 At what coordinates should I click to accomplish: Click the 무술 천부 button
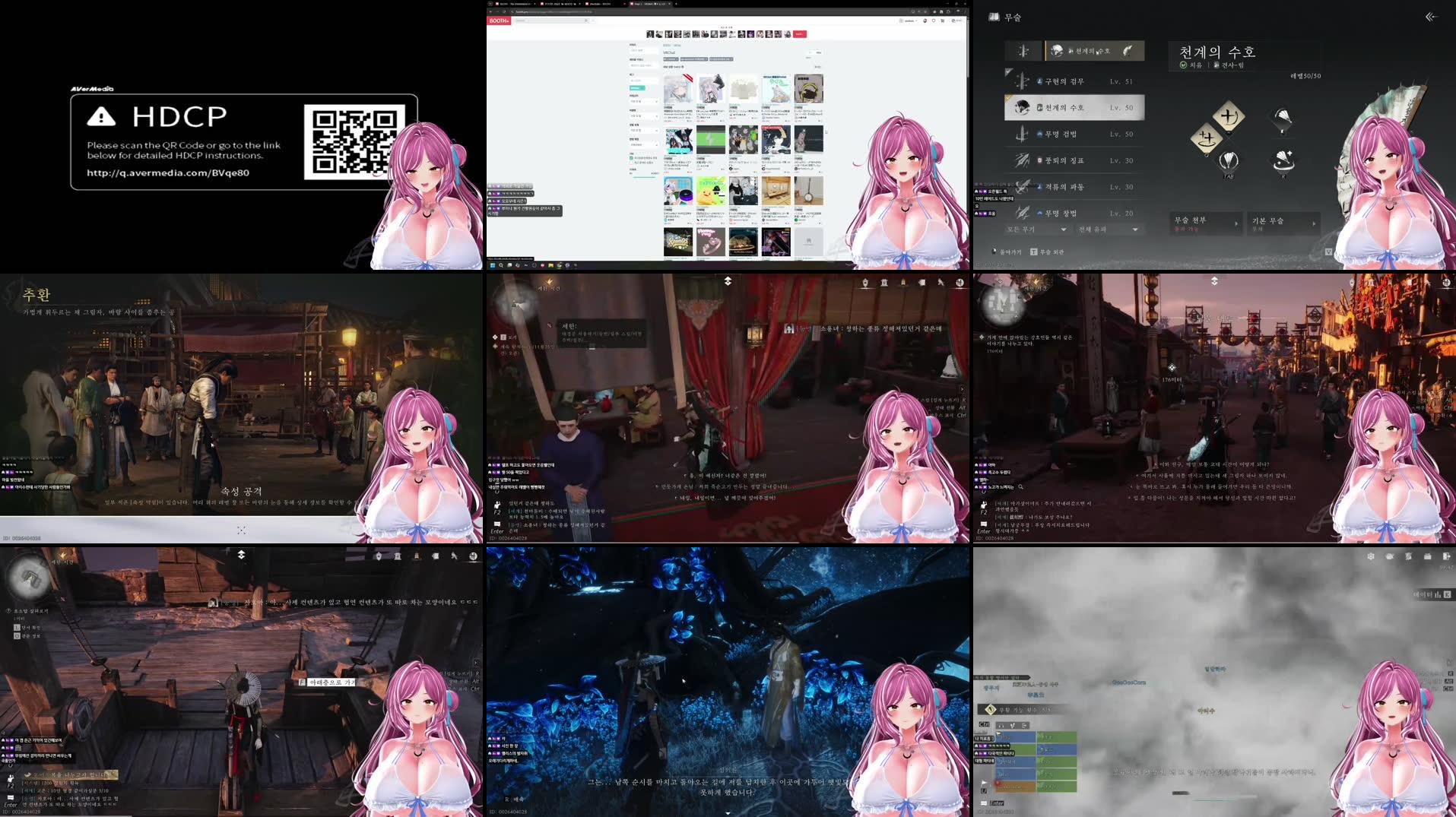(x=1204, y=224)
